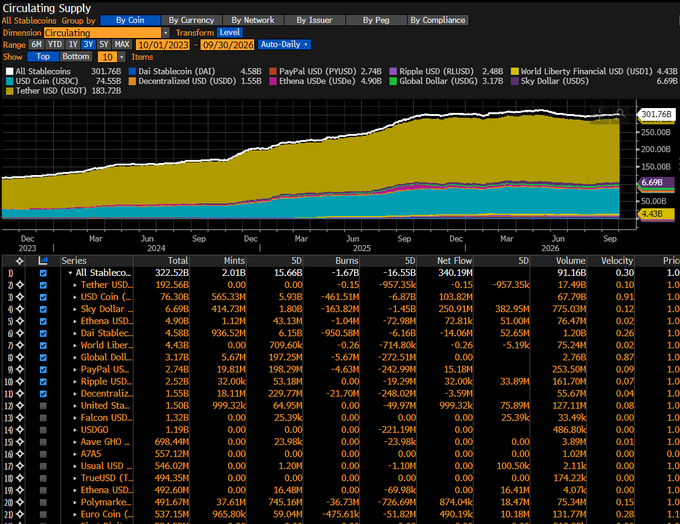Expand the PayPal USD series row
This screenshot has width=680, height=524.
coord(75,370)
